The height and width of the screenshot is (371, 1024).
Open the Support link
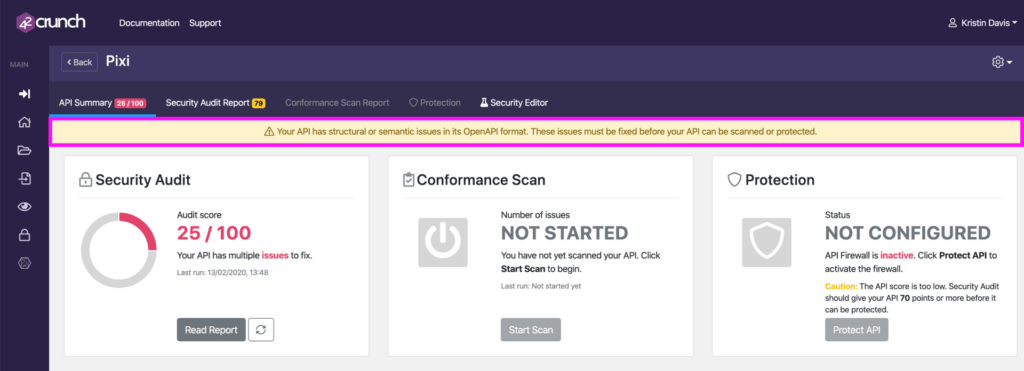click(x=205, y=23)
